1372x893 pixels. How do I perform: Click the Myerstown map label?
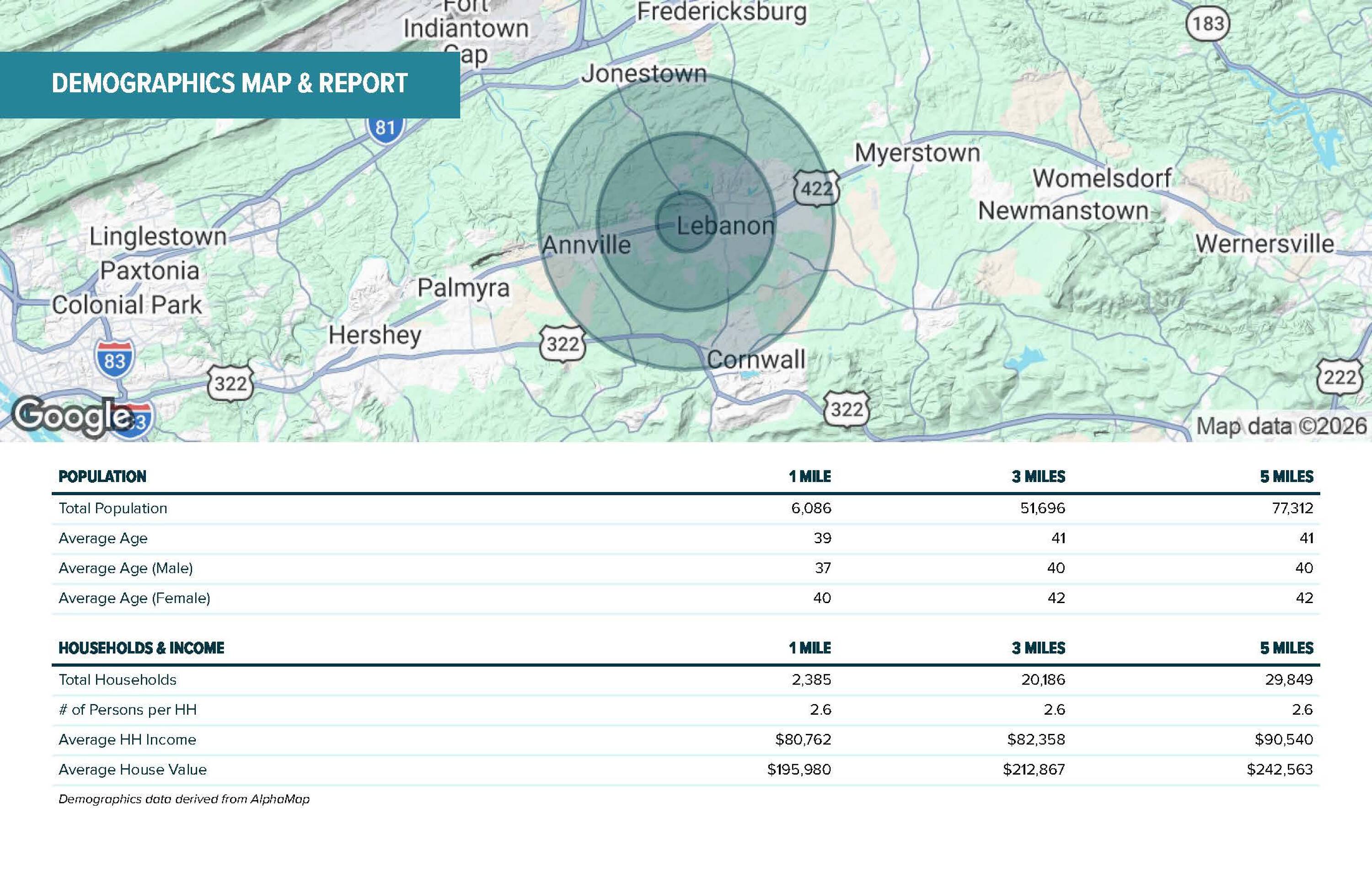pos(917,153)
